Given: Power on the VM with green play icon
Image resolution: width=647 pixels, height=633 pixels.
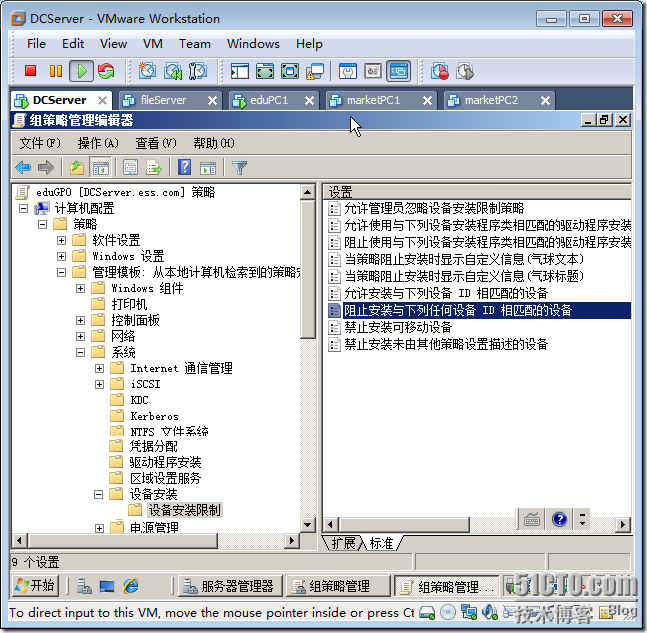Looking at the screenshot, I should point(81,71).
